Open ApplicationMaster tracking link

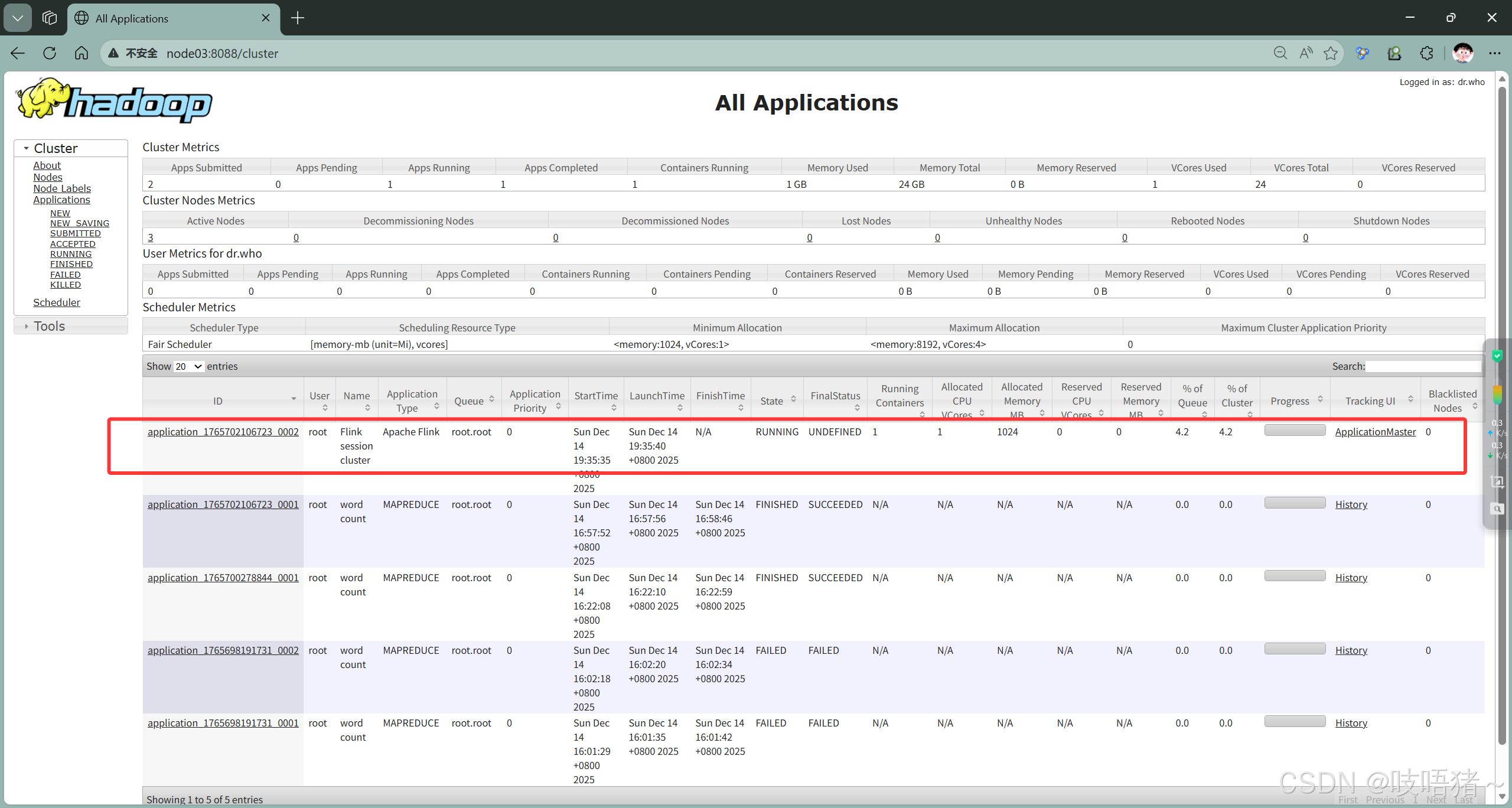click(x=1375, y=432)
